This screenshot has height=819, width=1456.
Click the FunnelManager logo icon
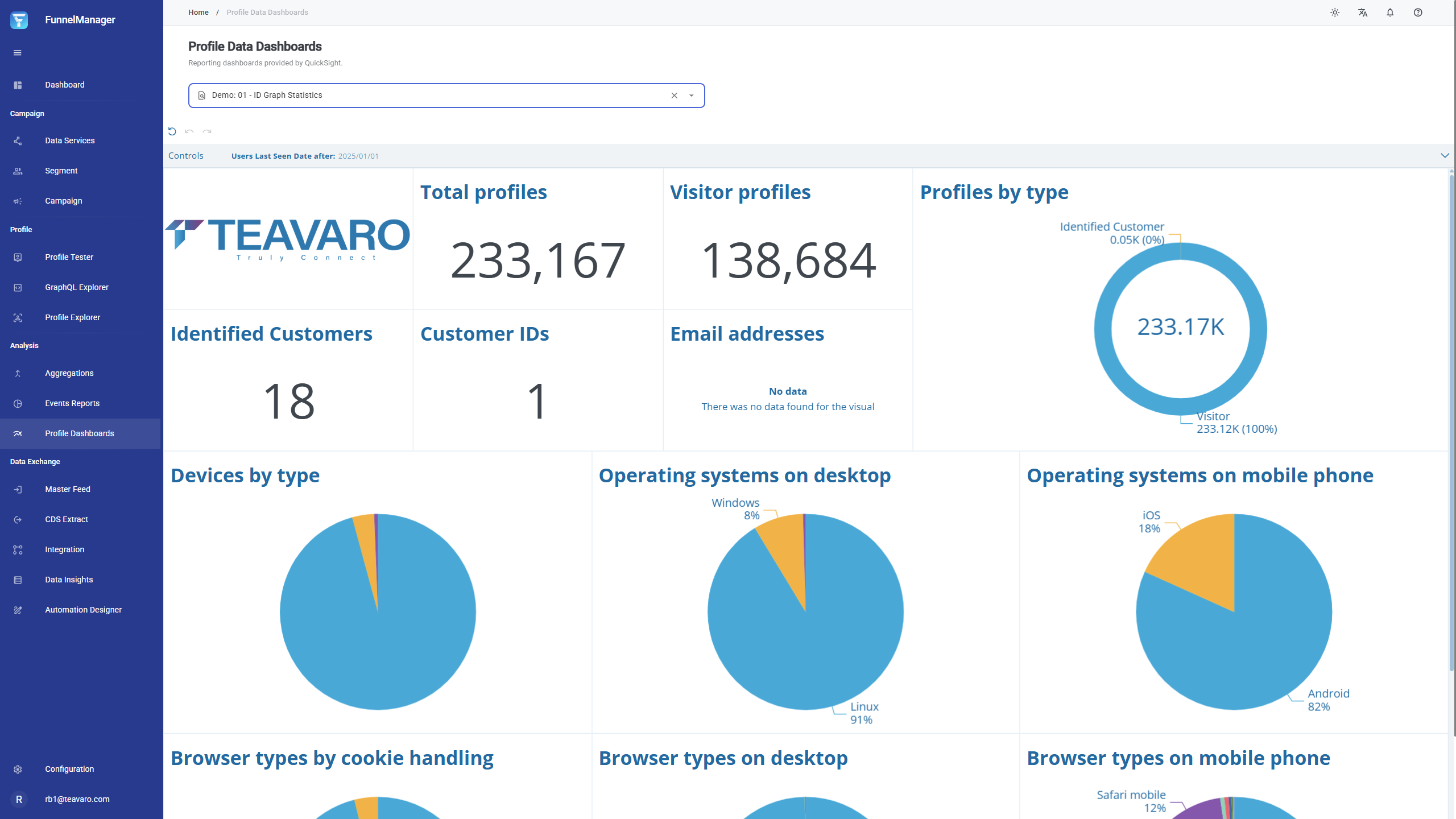(19, 20)
